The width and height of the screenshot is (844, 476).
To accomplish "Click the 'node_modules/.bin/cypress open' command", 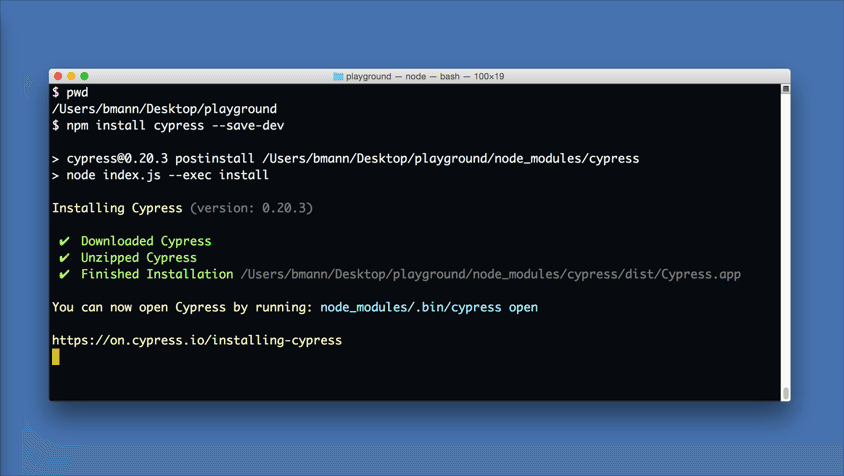I will pos(429,307).
